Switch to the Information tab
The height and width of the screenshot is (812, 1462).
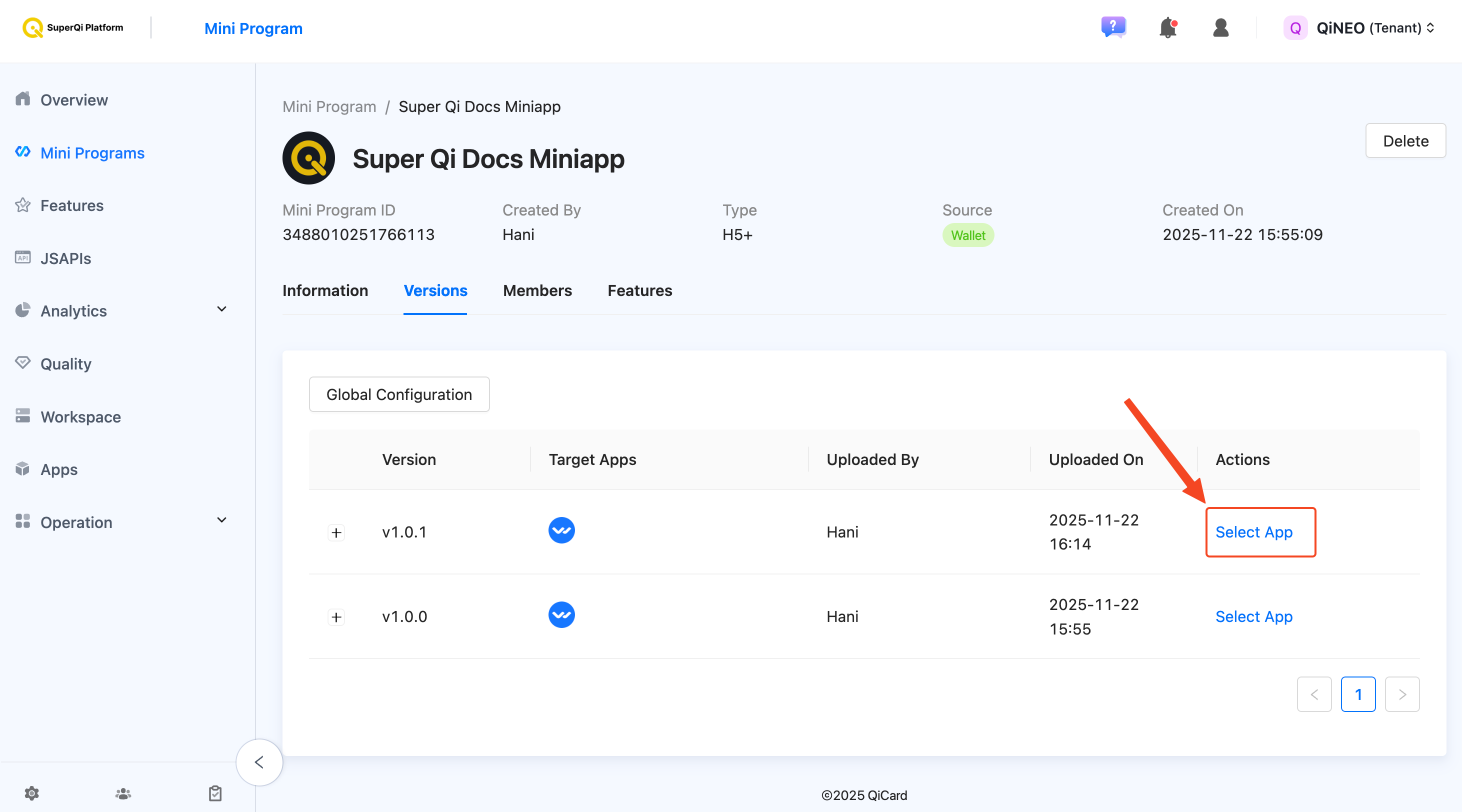[x=325, y=290]
